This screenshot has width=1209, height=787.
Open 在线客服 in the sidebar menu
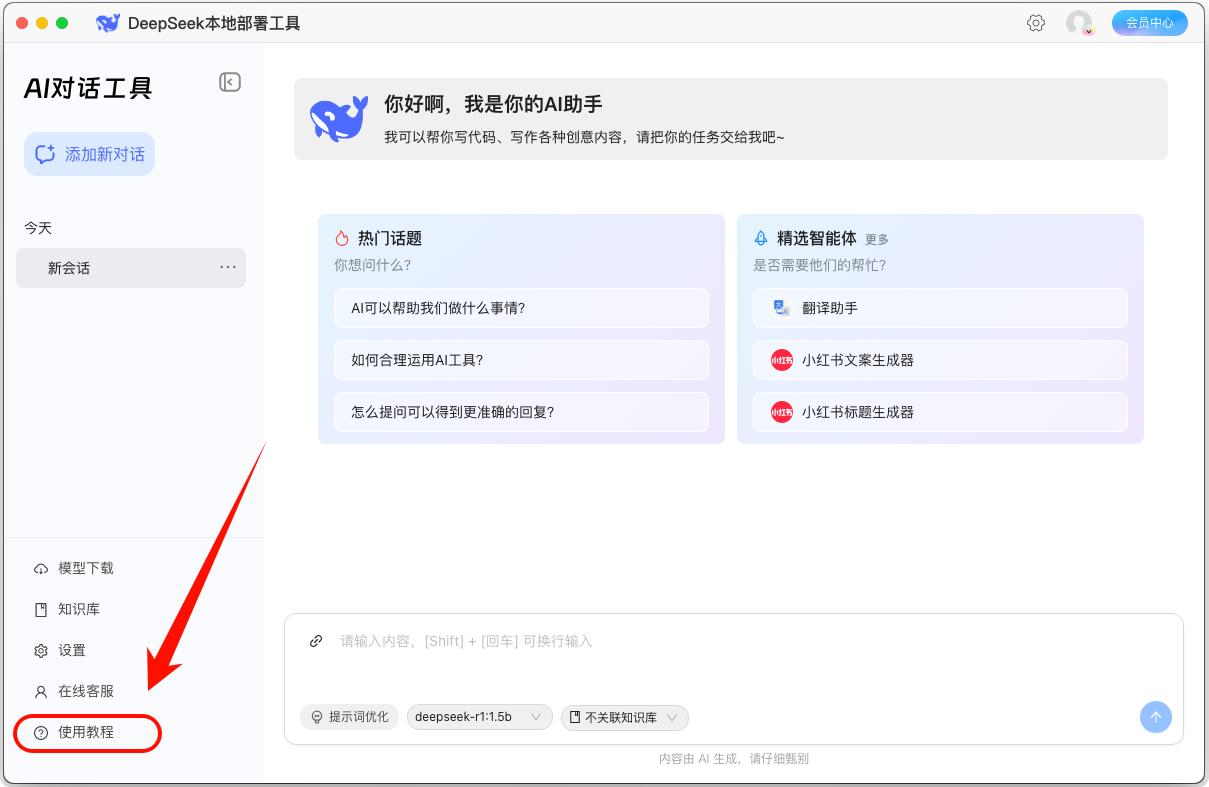coord(86,691)
